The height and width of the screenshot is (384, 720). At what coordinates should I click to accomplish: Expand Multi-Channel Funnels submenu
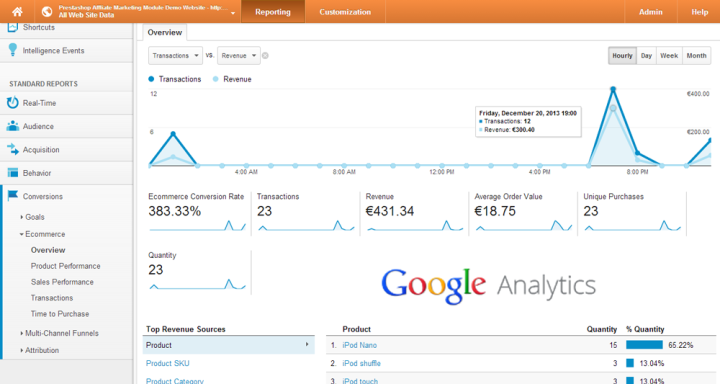click(60, 333)
